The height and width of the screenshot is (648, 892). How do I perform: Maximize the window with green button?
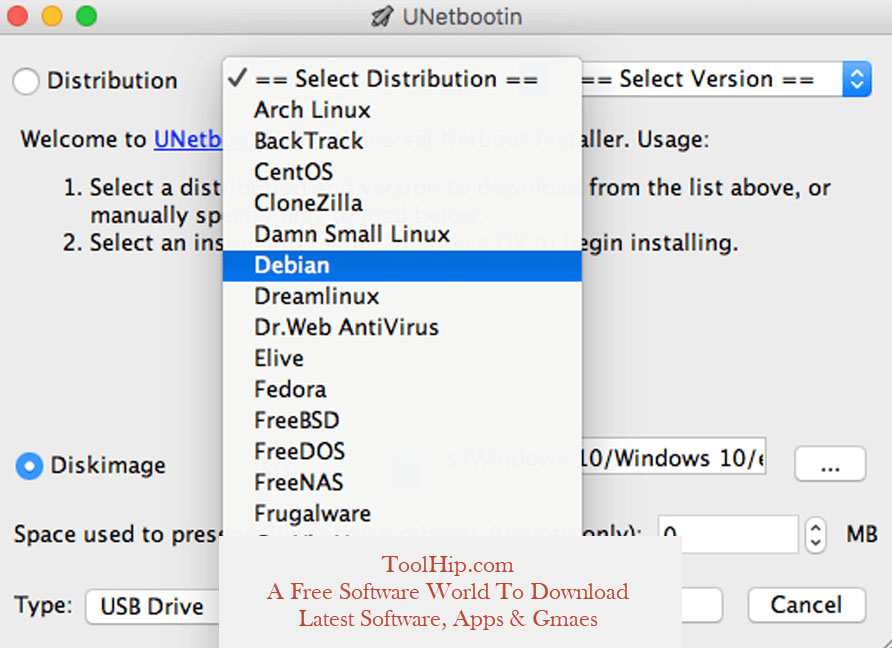(86, 15)
